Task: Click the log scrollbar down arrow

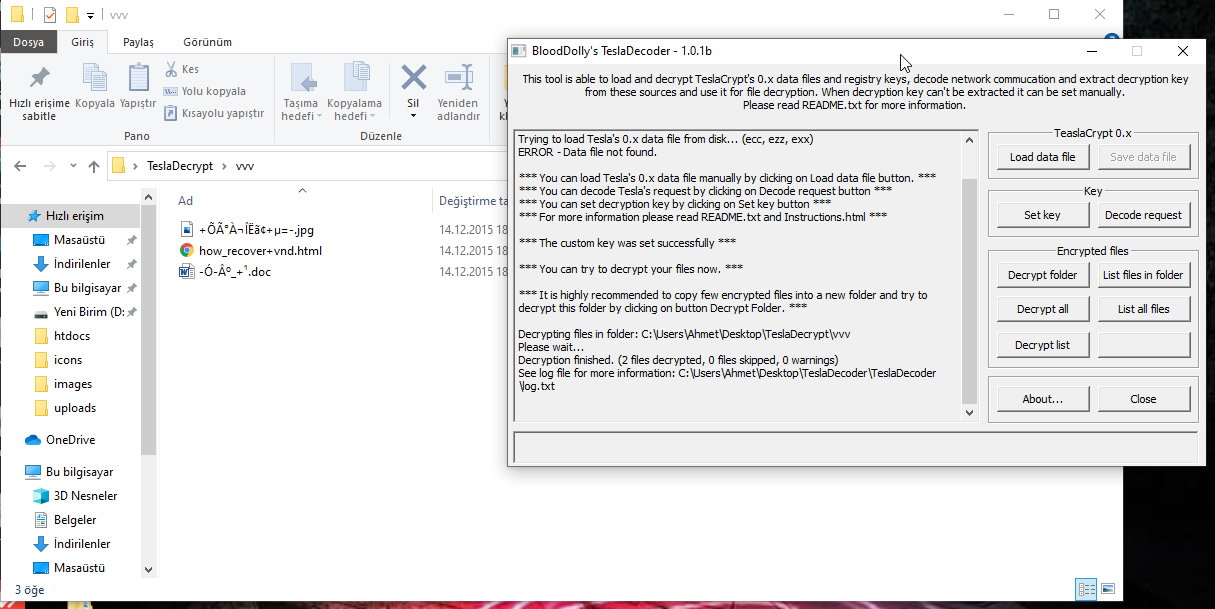Action: (969, 411)
